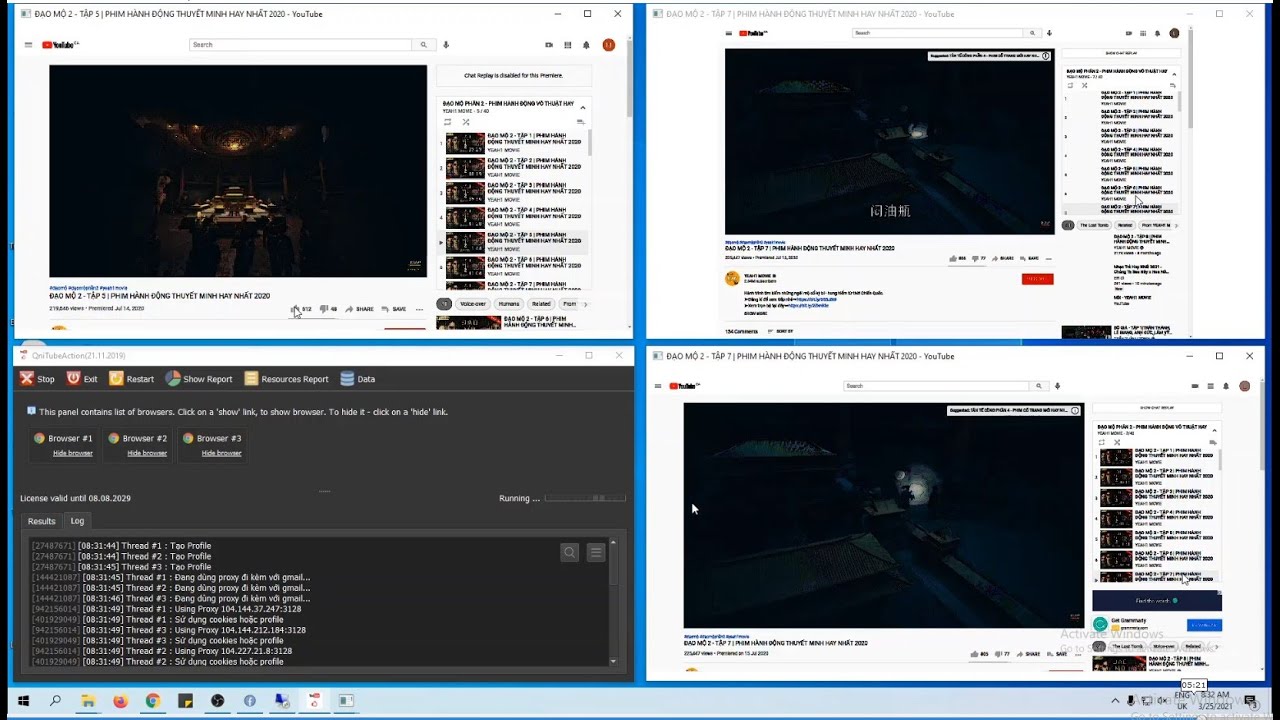Viewport: 1280px width, 720px height.
Task: Click SHARE under top-left video
Action: coord(361,309)
